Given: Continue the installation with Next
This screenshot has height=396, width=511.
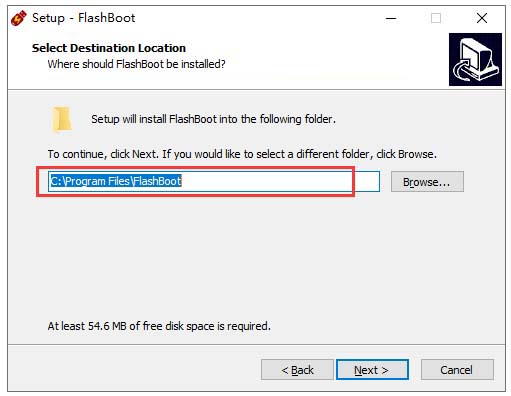Looking at the screenshot, I should (x=372, y=370).
